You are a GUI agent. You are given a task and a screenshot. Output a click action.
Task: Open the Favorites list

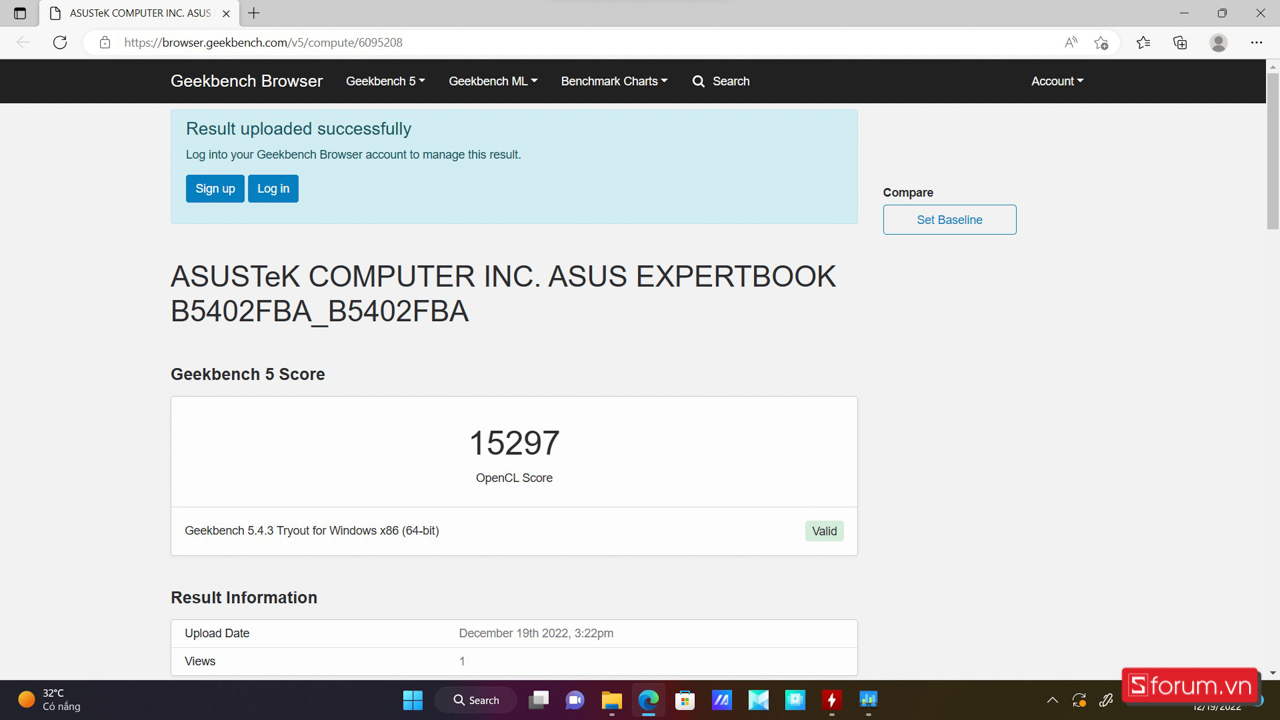pyautogui.click(x=1143, y=42)
